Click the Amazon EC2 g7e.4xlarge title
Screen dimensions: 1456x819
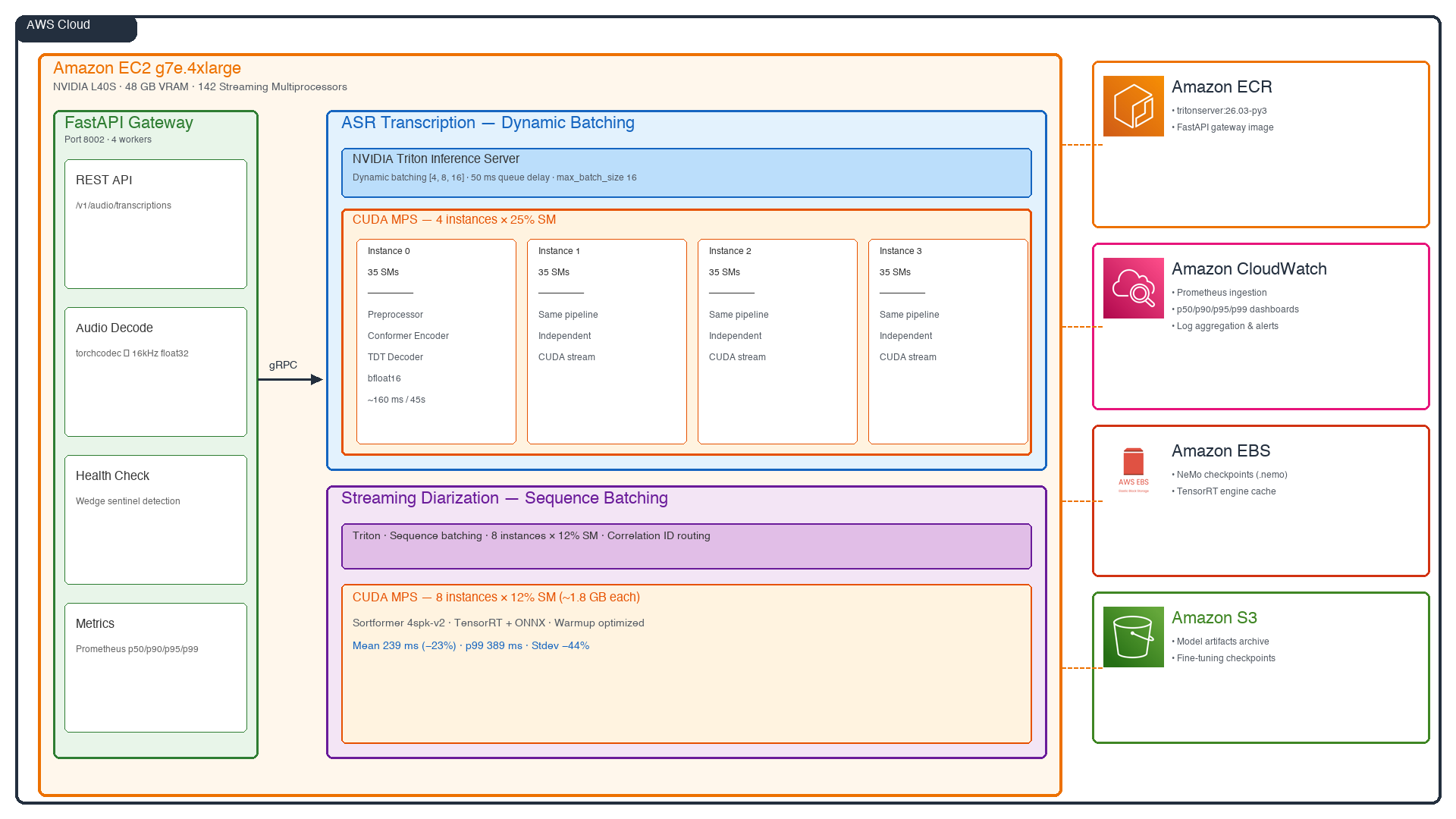[147, 68]
